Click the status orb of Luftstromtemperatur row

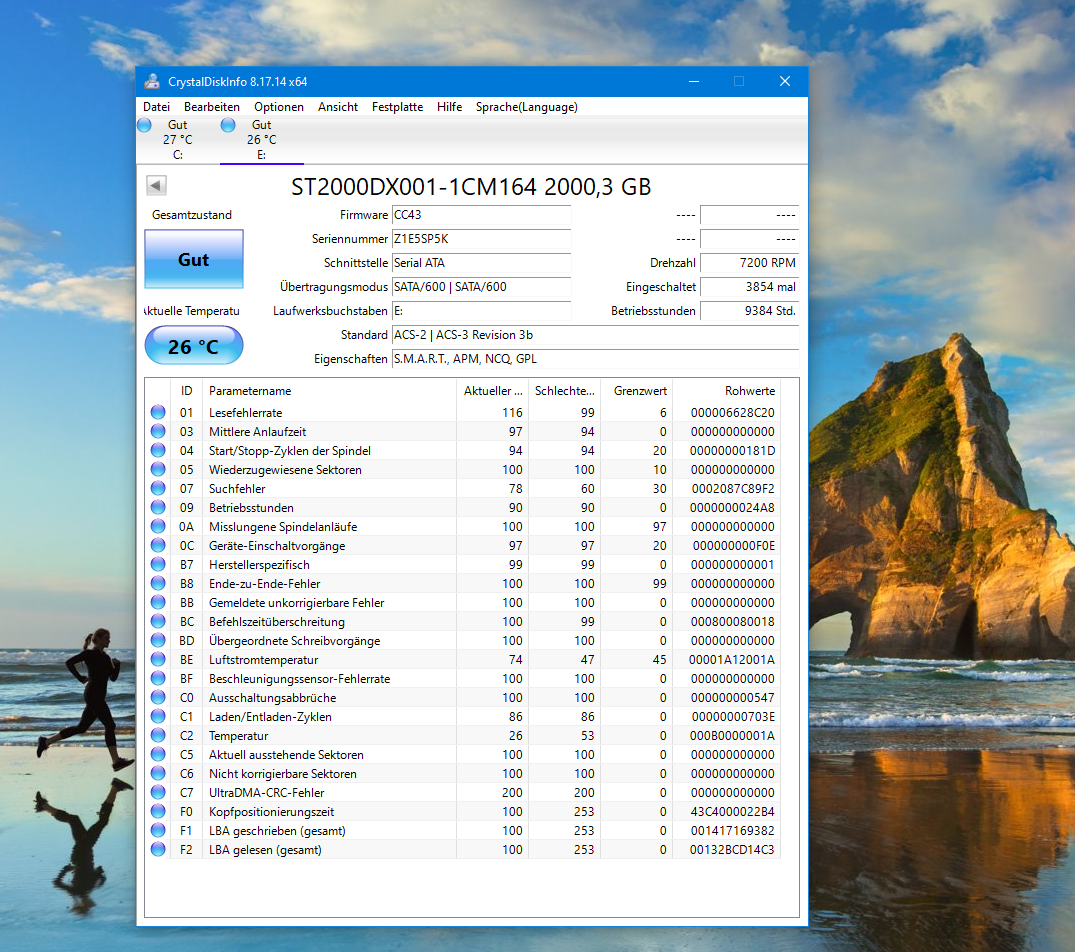click(158, 659)
